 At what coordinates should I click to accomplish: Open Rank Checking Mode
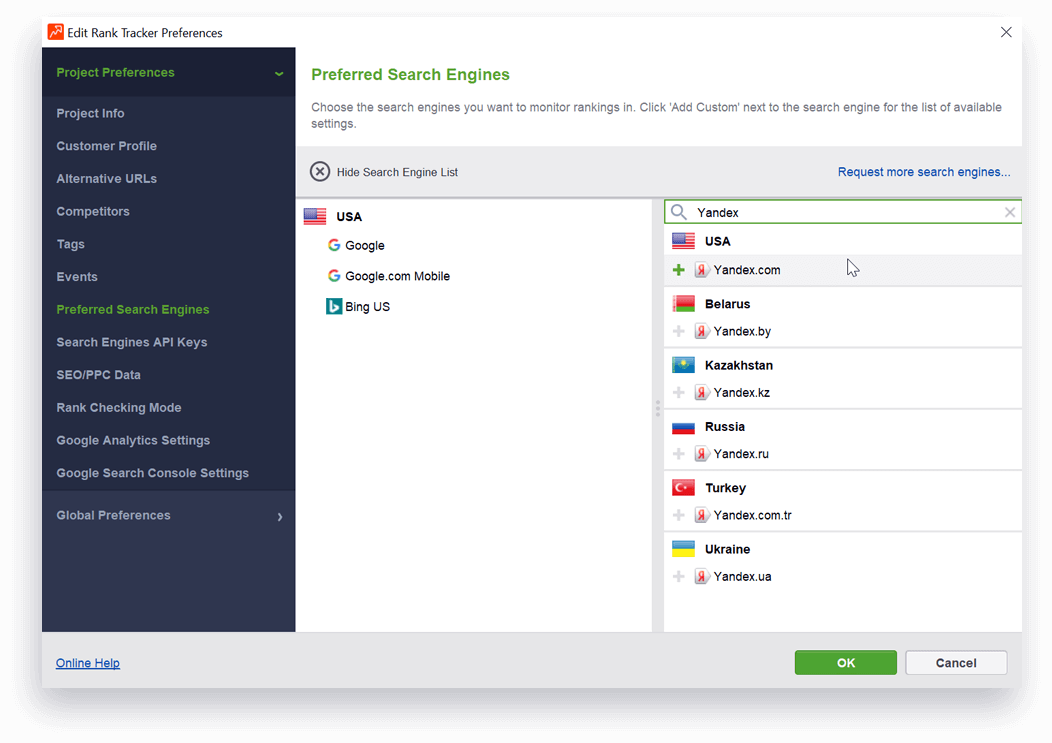[x=119, y=407]
